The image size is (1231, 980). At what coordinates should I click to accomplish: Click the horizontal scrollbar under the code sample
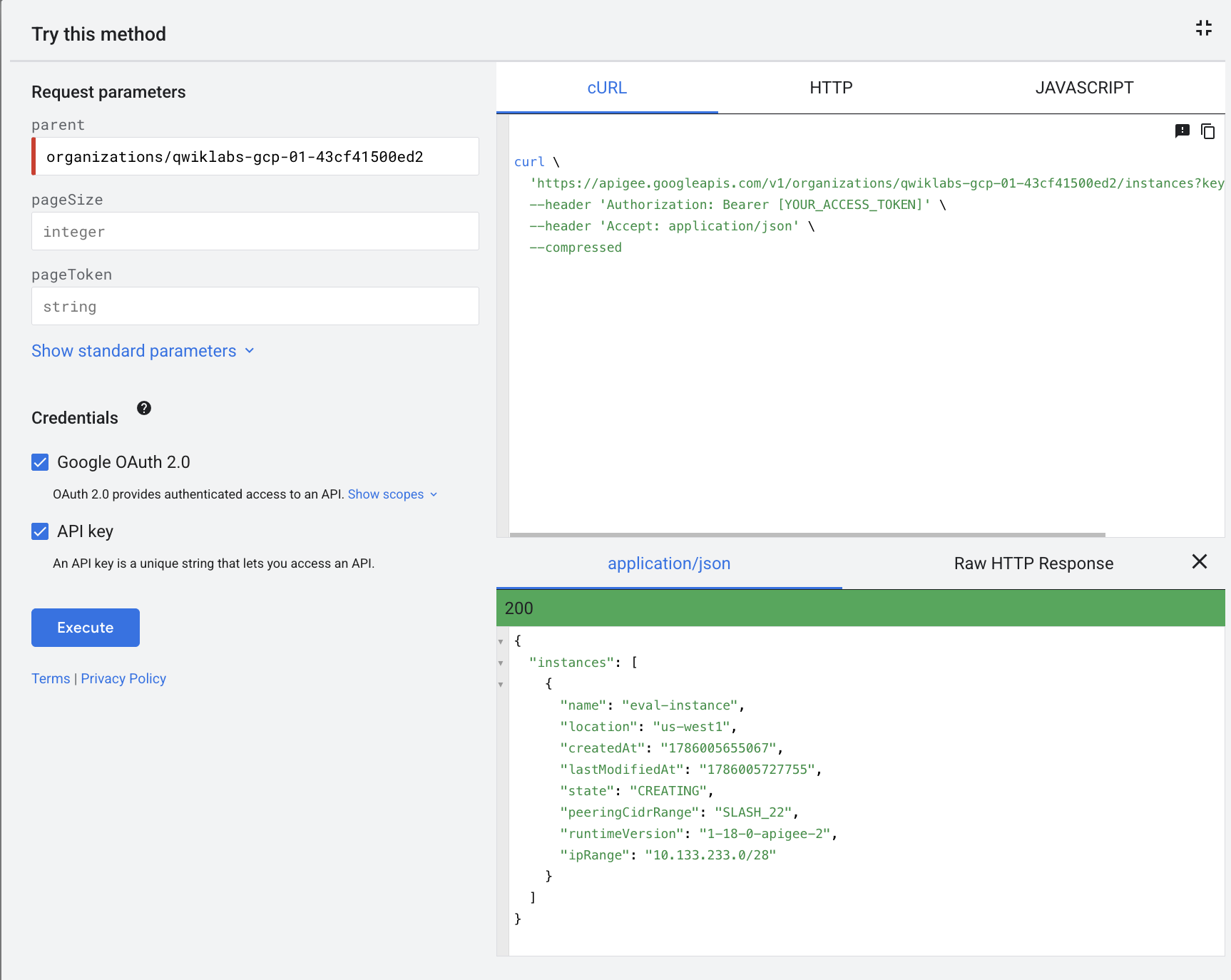(807, 534)
